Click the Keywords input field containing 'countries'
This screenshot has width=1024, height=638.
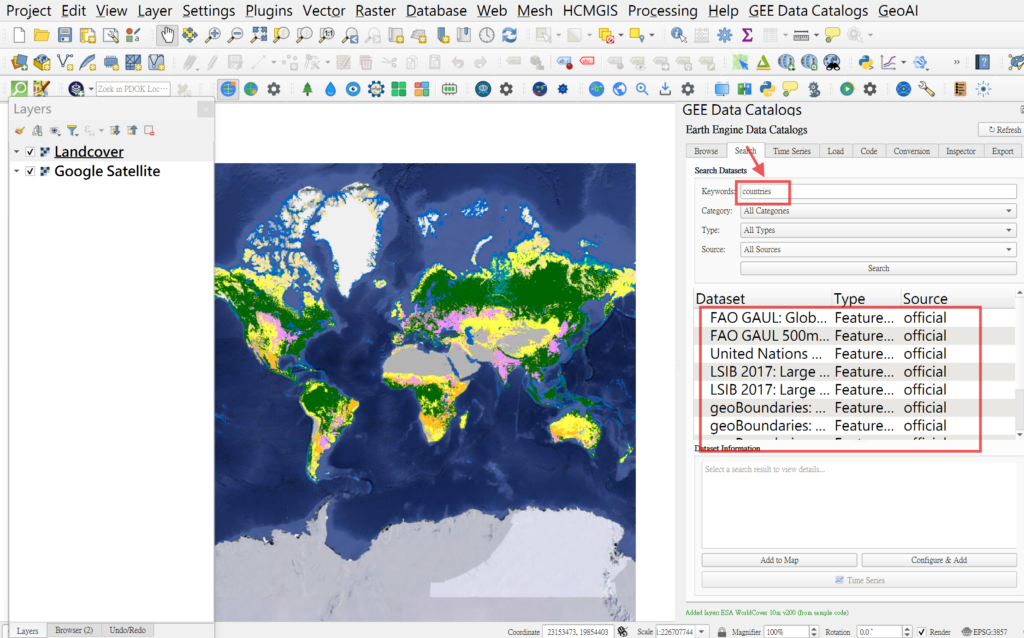(x=878, y=191)
